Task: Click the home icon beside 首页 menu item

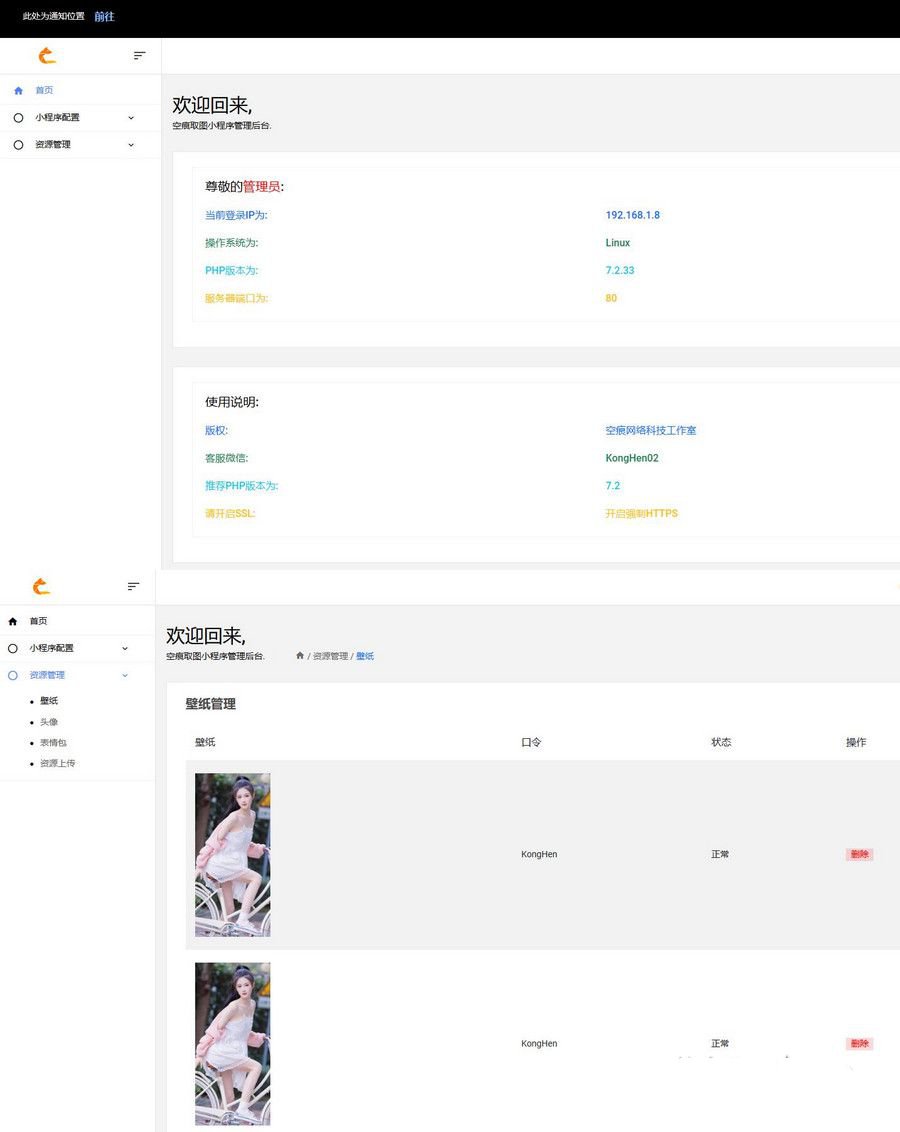Action: 18,90
